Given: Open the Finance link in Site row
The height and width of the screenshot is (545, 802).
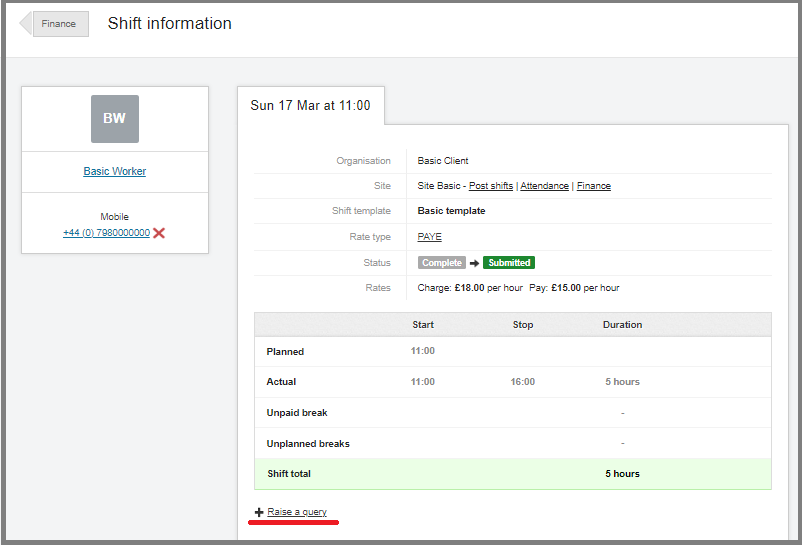Looking at the screenshot, I should [x=594, y=186].
